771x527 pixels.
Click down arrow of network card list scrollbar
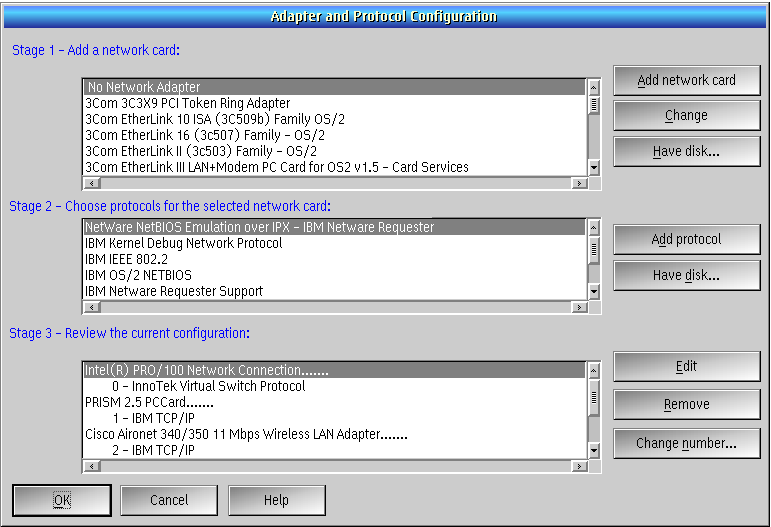coord(594,168)
